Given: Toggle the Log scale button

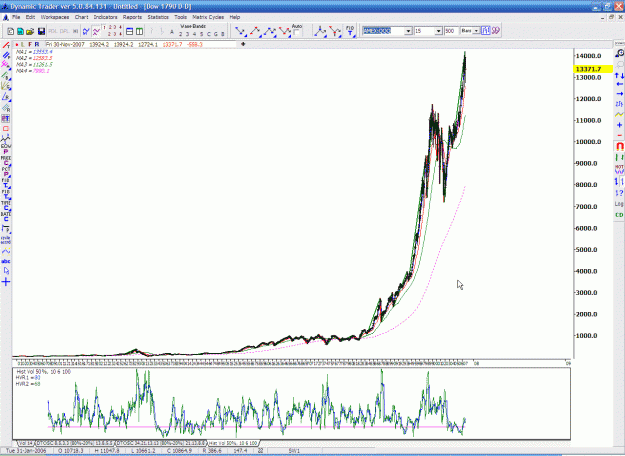Looking at the screenshot, I should tap(619, 204).
